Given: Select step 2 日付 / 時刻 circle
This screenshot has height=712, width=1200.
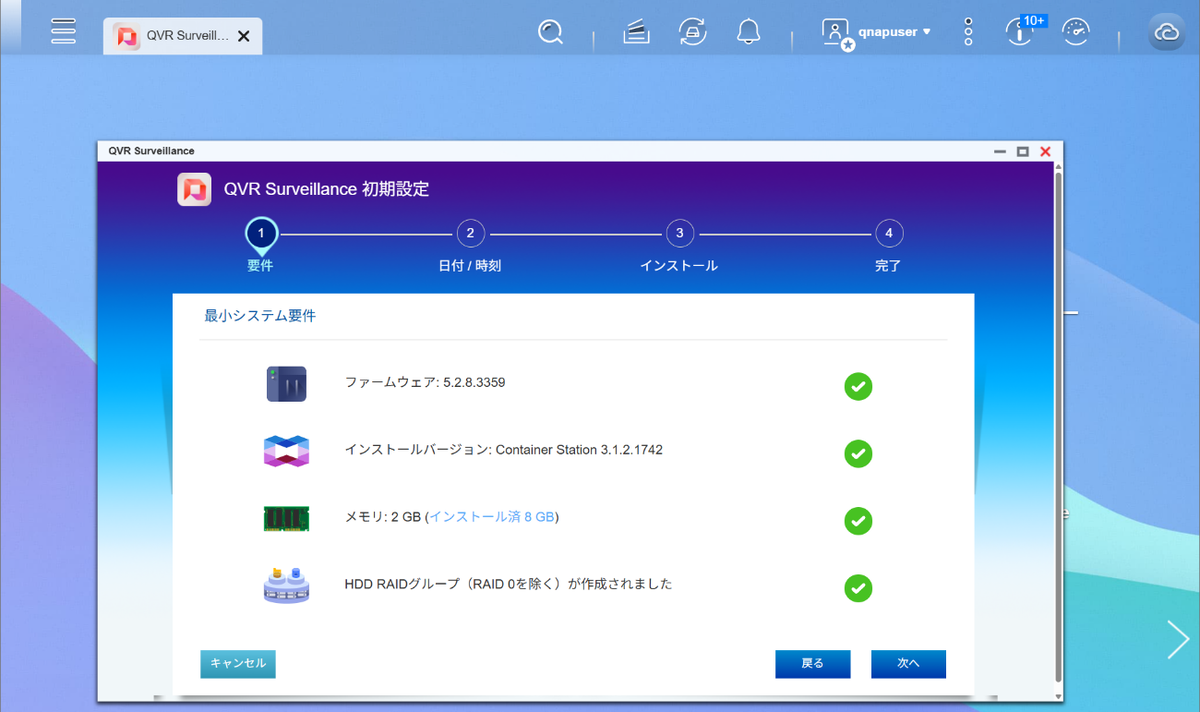Looking at the screenshot, I should point(470,234).
